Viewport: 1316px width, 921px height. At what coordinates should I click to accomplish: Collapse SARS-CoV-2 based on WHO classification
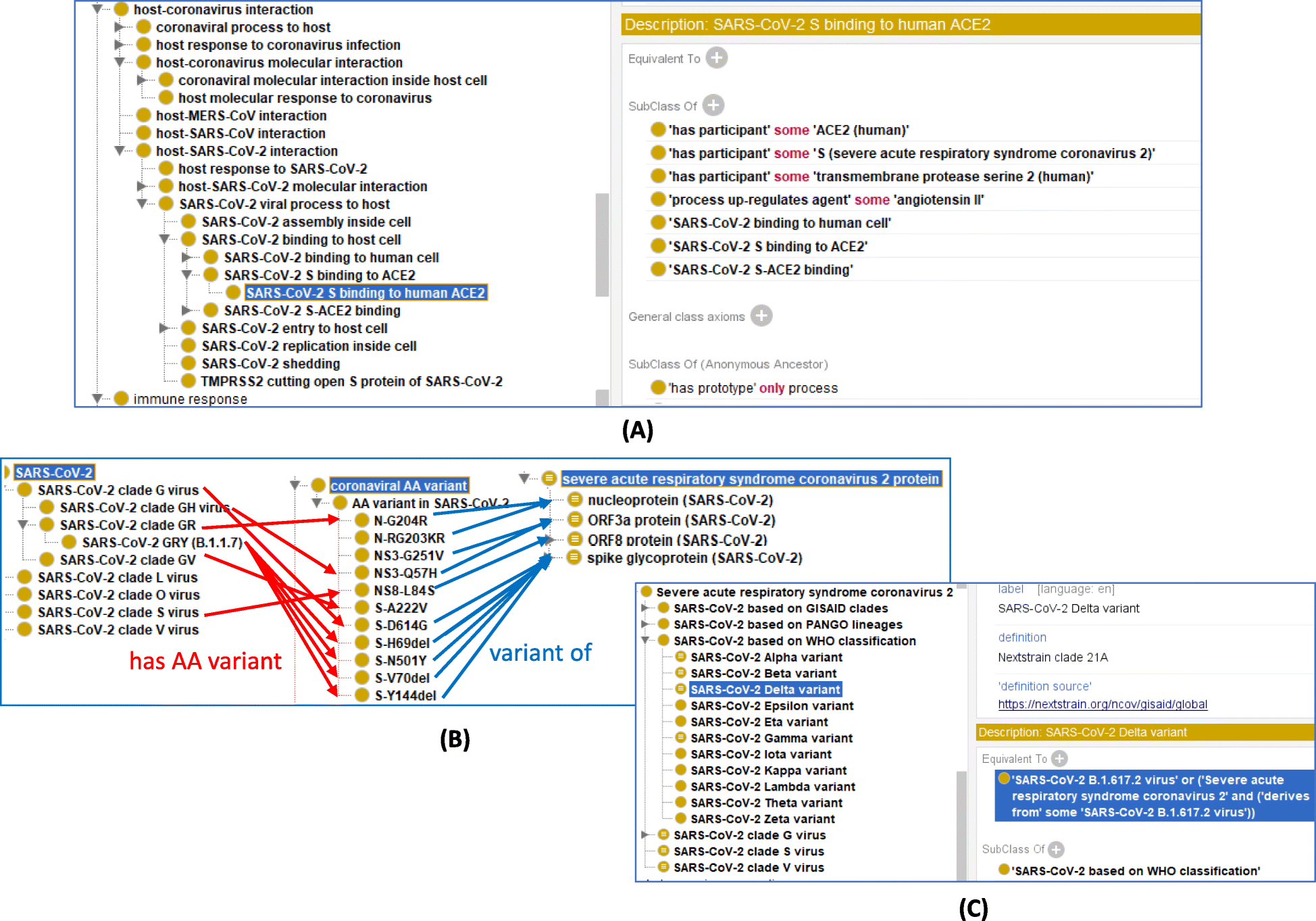645,641
